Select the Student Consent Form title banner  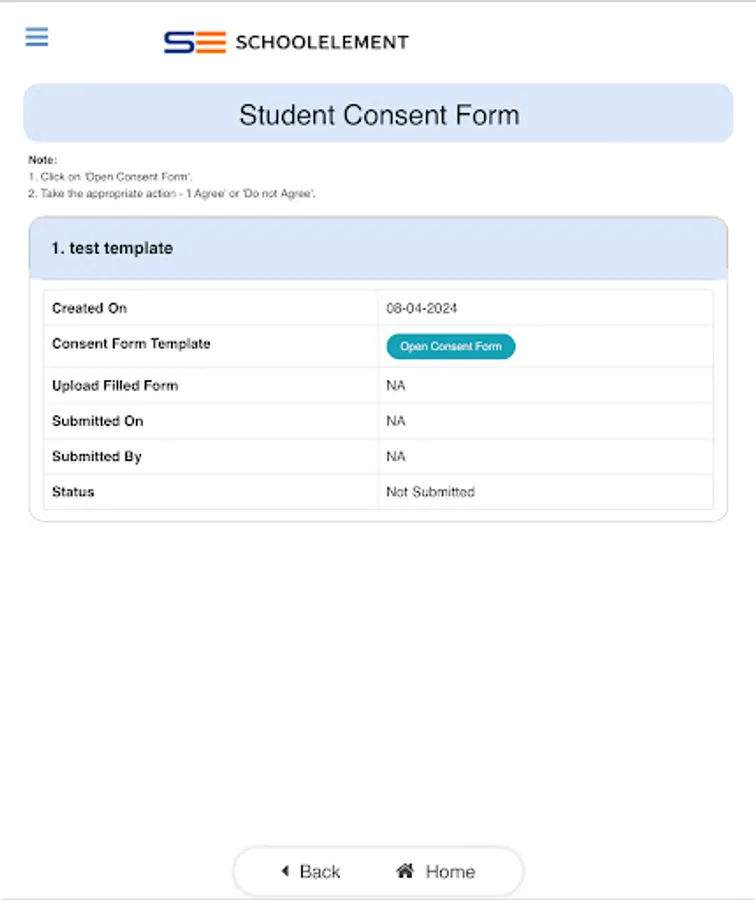tap(378, 114)
